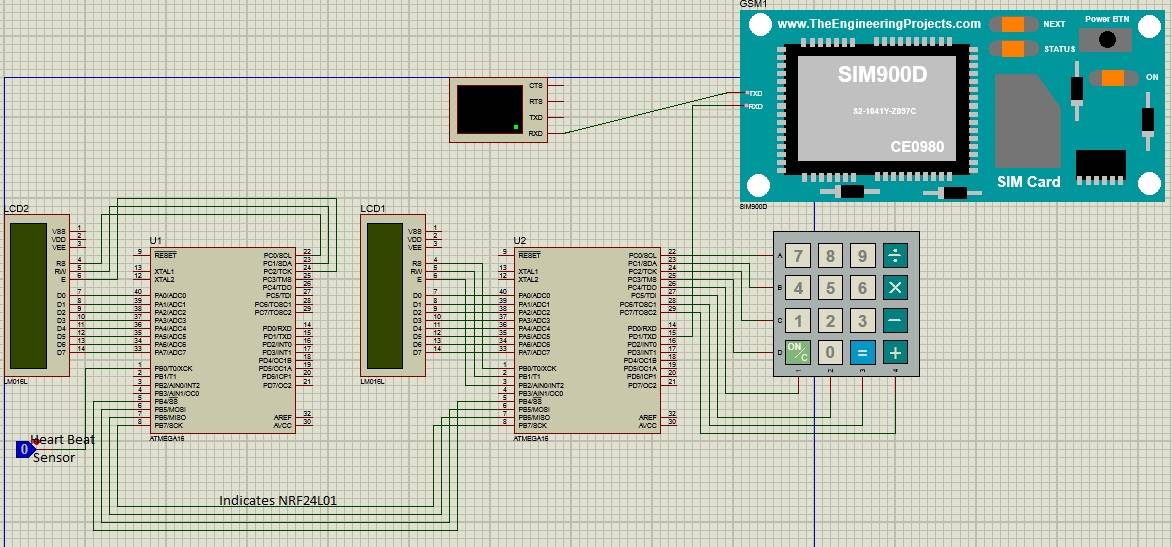The height and width of the screenshot is (547, 1172).
Task: Select the LCD2 reference label
Action: (x=16, y=208)
